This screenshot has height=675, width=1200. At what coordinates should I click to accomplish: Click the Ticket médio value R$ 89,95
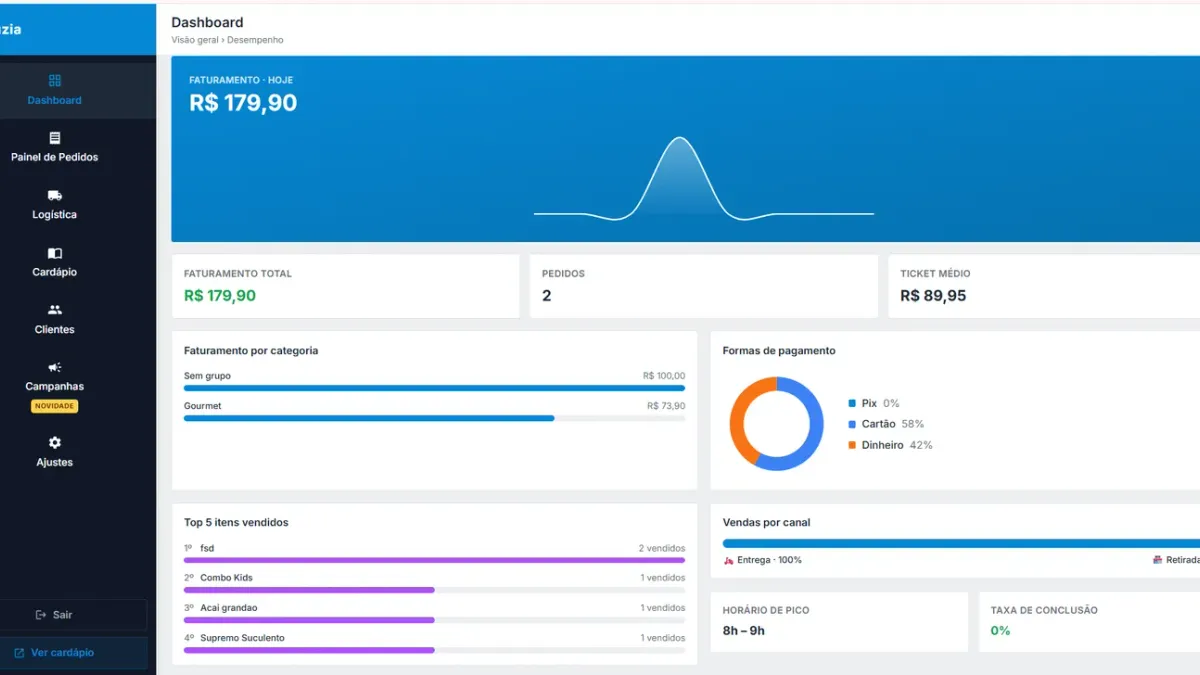(x=933, y=296)
